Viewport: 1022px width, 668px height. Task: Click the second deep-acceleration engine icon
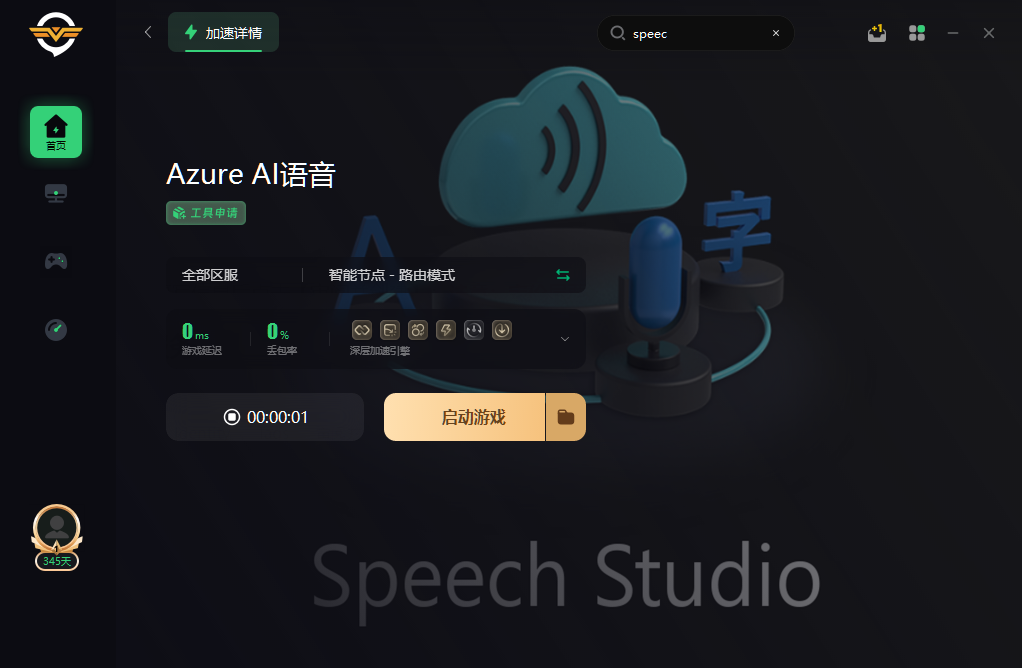click(x=390, y=330)
